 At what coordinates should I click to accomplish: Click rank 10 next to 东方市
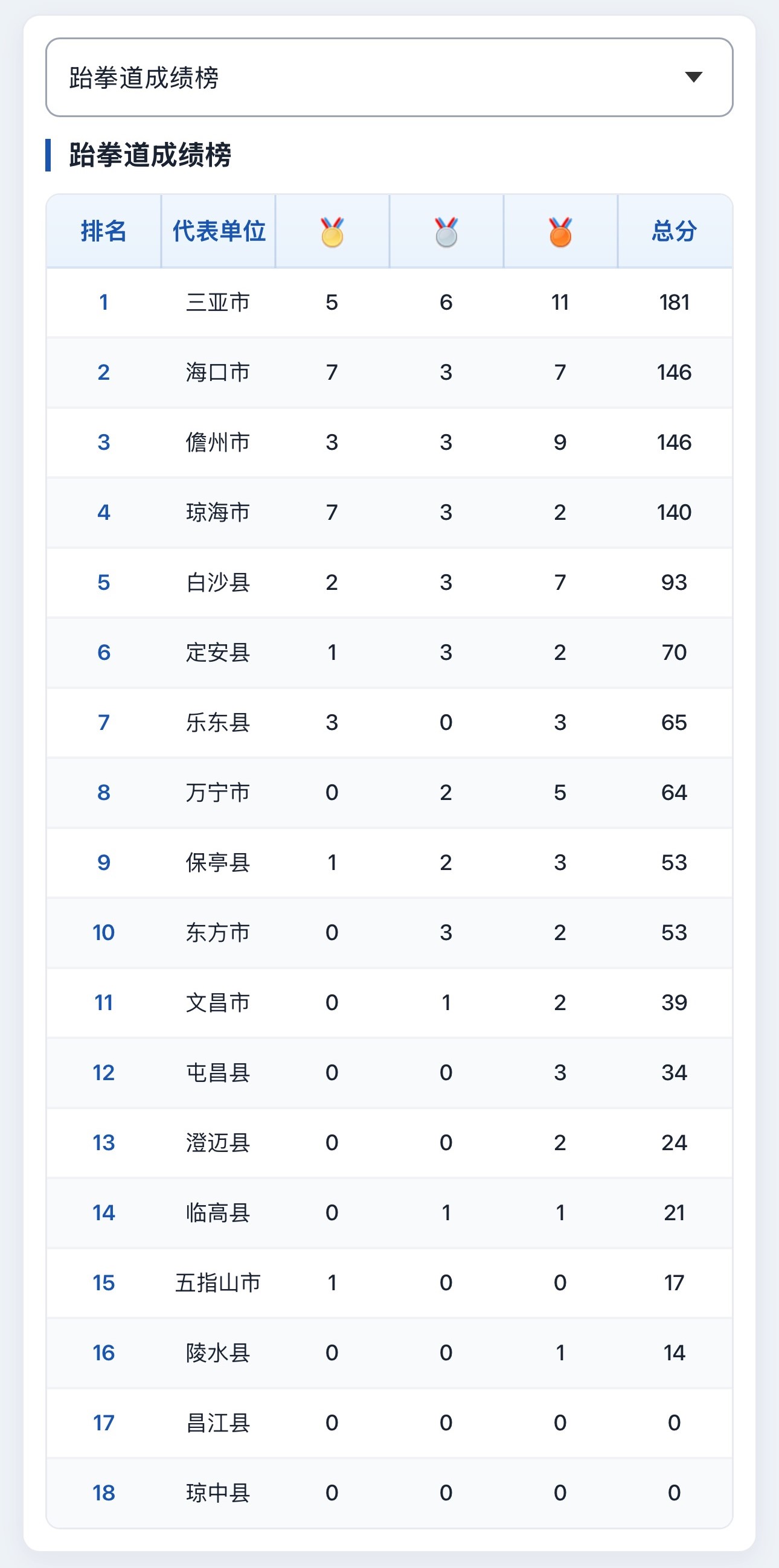coord(104,932)
